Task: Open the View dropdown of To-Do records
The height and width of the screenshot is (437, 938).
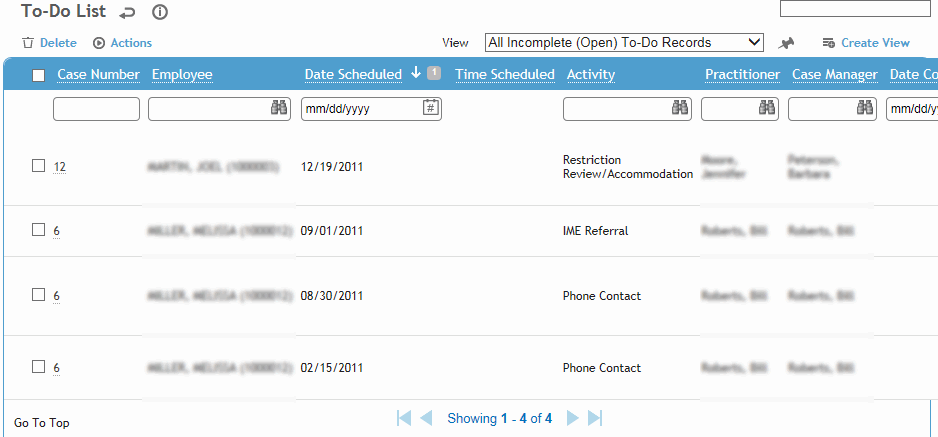Action: click(625, 42)
